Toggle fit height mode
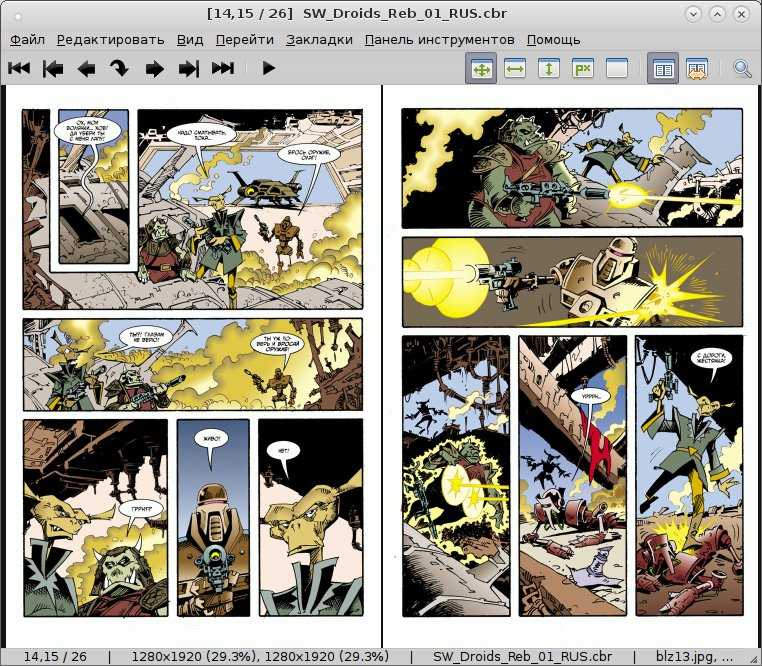The height and width of the screenshot is (666, 762). [549, 69]
